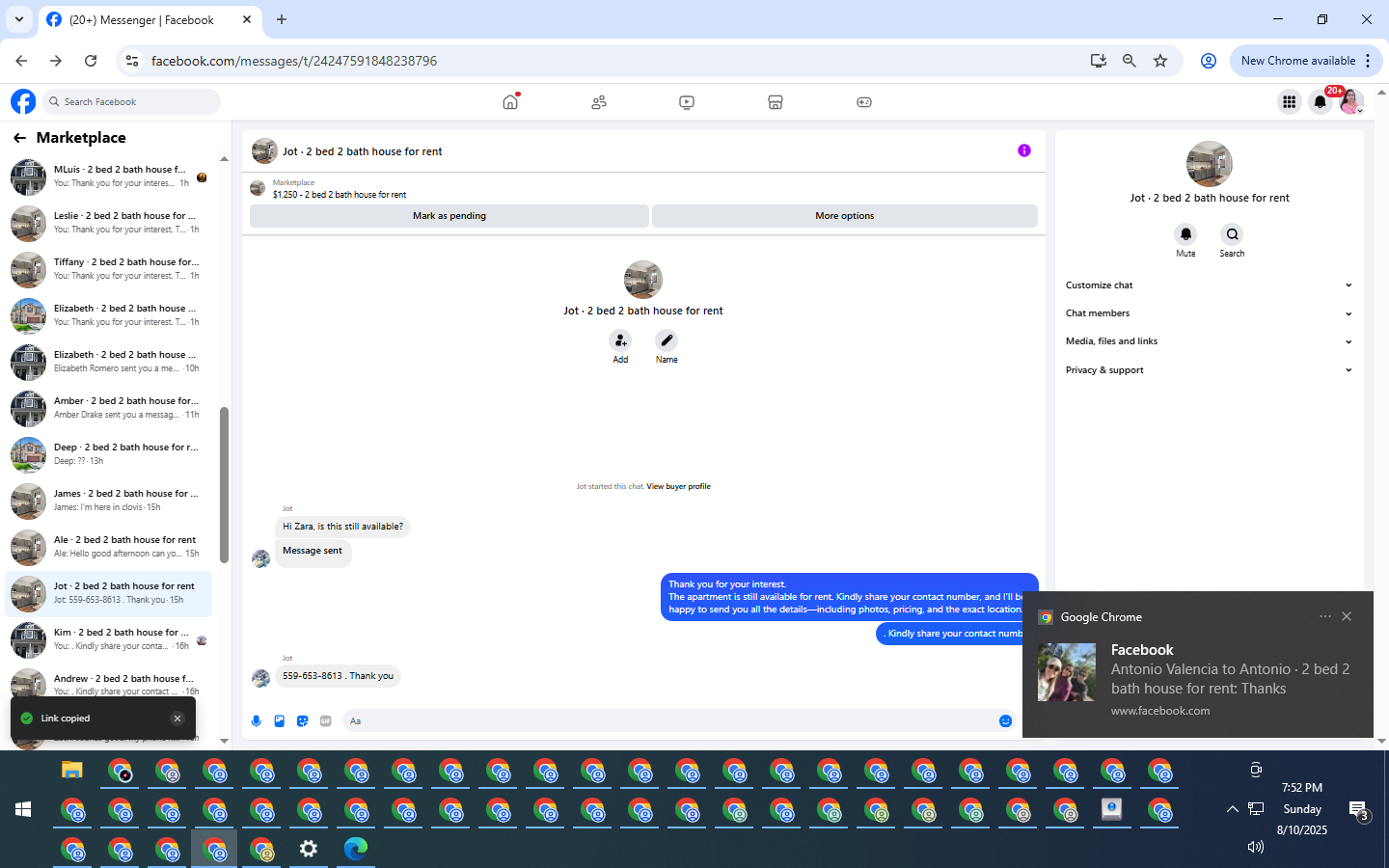
Task: Open James conversation in the list
Action: click(x=109, y=502)
